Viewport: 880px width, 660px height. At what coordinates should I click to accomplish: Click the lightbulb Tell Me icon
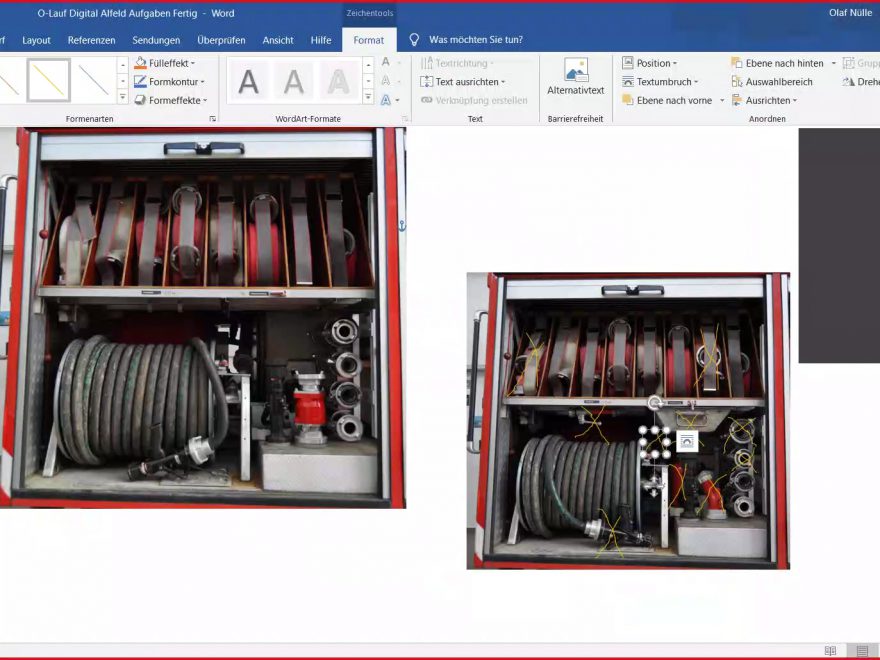click(414, 40)
